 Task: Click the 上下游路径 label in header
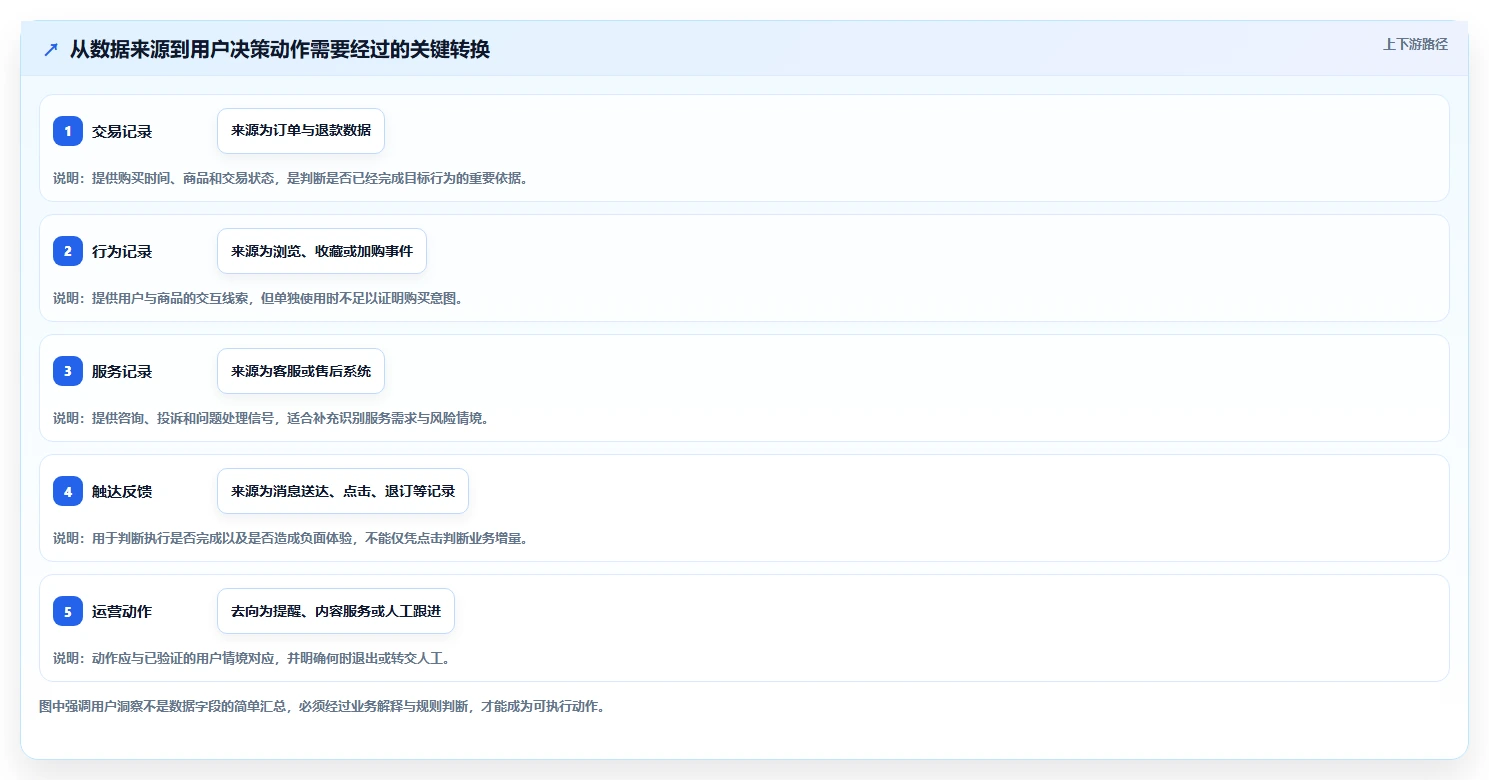click(1415, 44)
